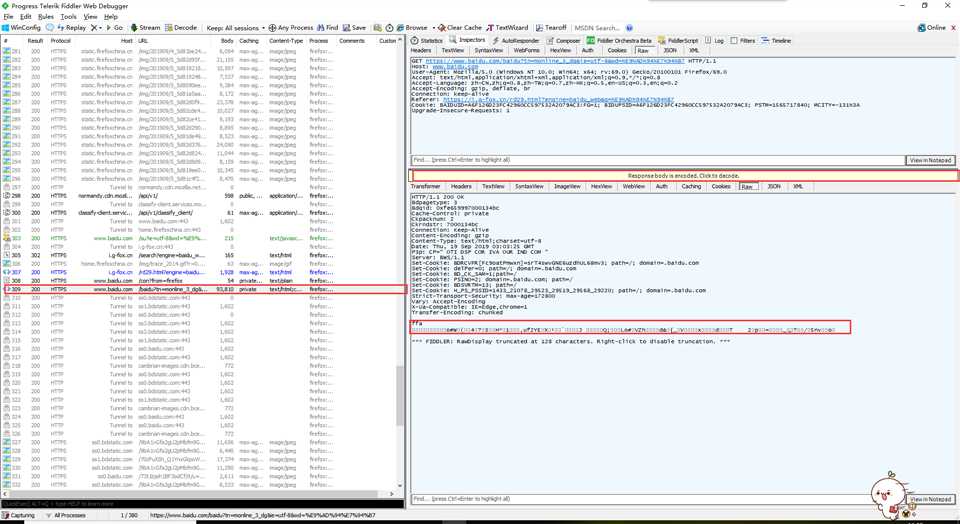Select the Caching response tab

691,186
